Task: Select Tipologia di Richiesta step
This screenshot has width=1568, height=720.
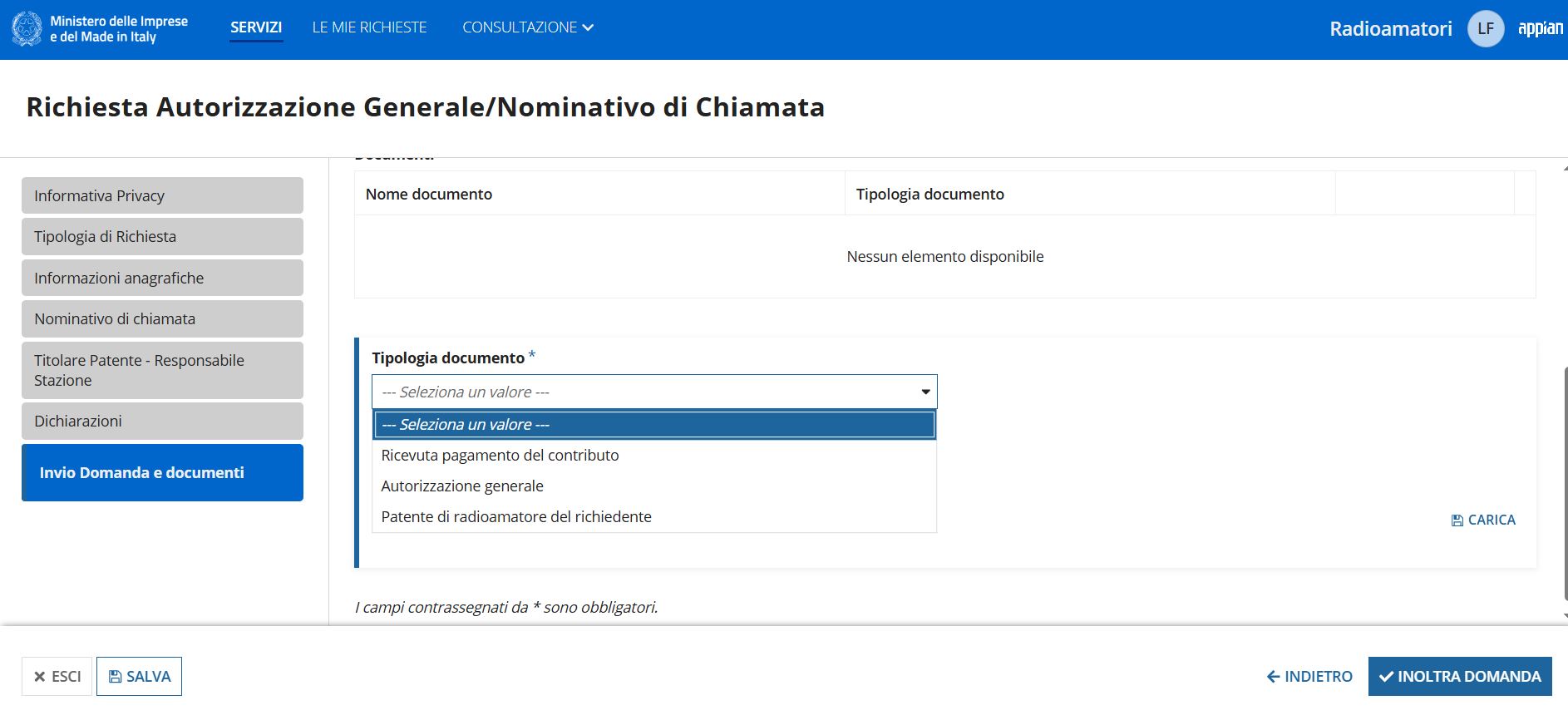Action: click(x=162, y=236)
